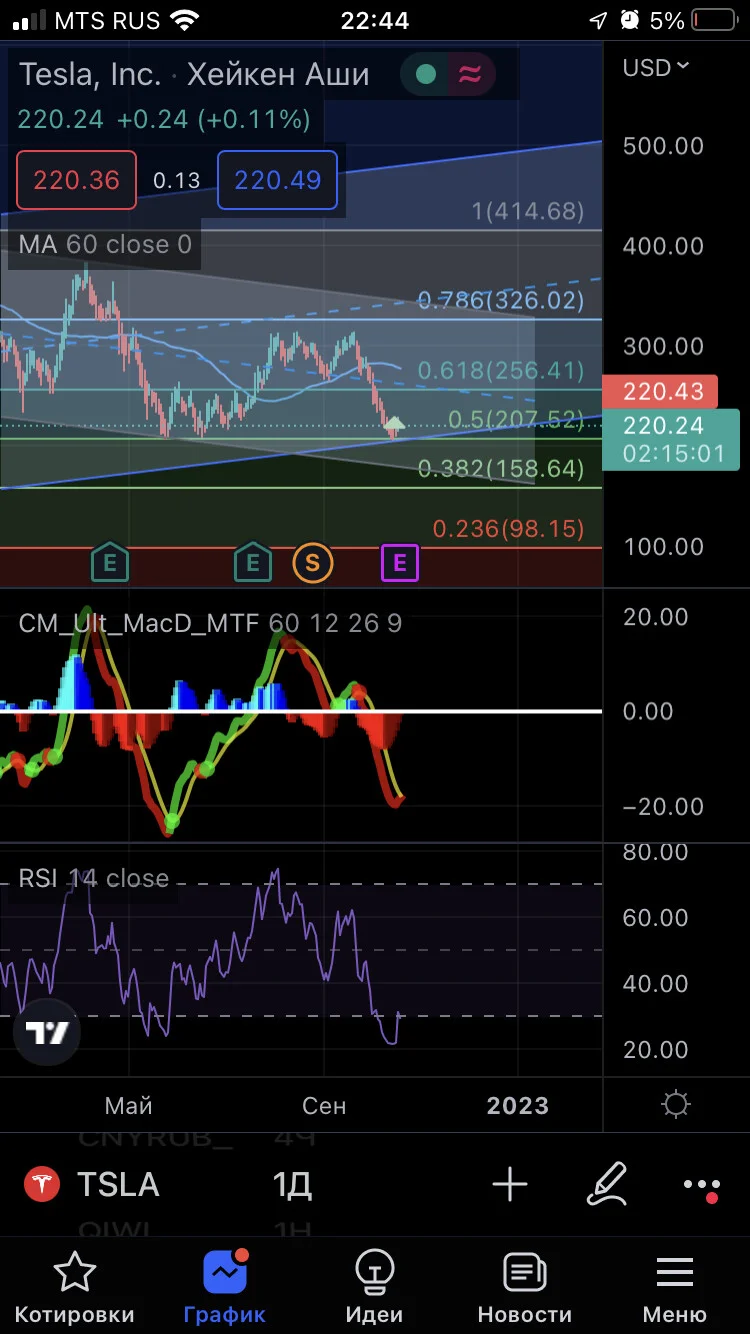Toggle the green market status indicator
750x1334 pixels.
426,75
